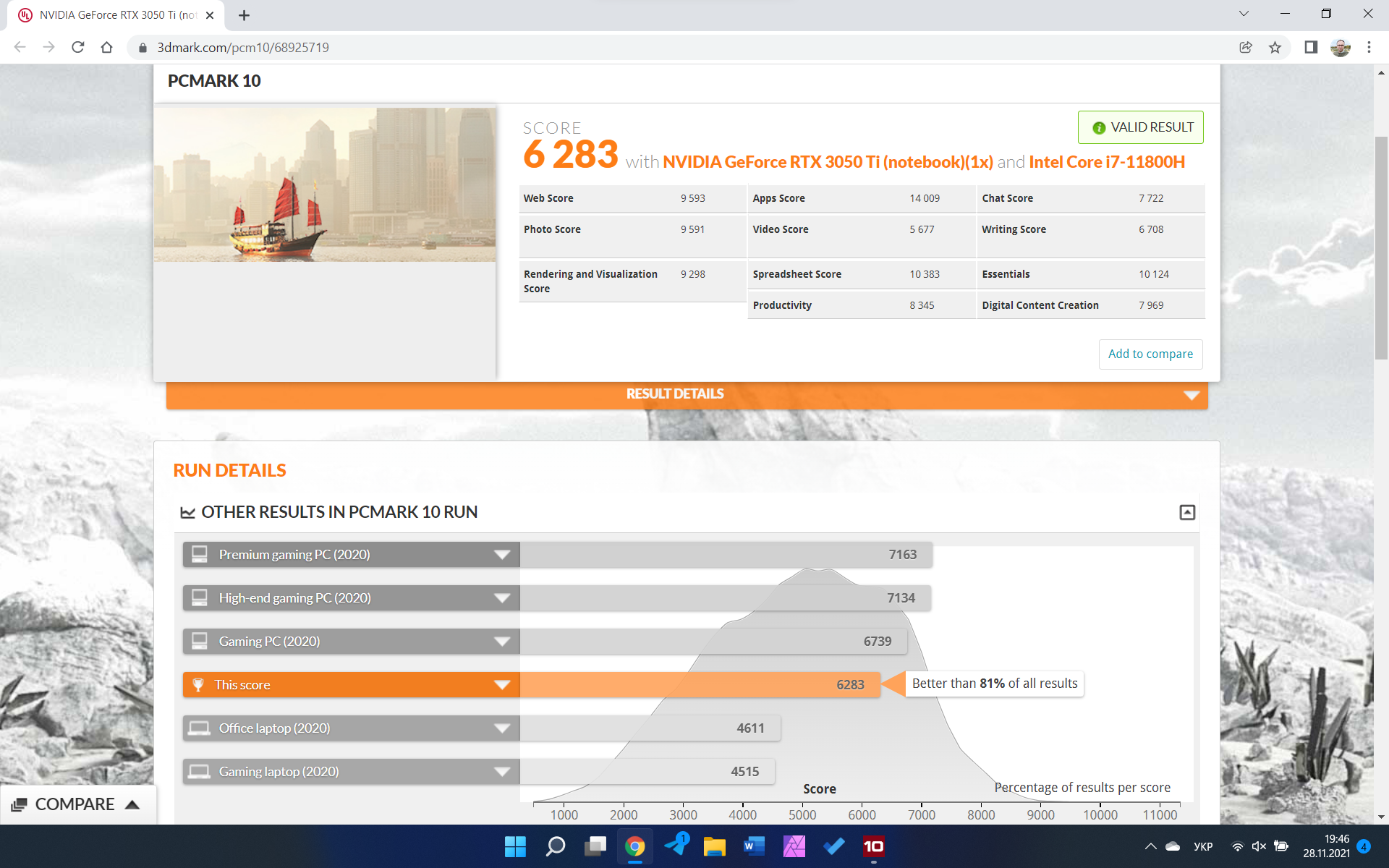This screenshot has height=868, width=1389.
Task: Expand the Result Details orange bar
Action: (687, 395)
